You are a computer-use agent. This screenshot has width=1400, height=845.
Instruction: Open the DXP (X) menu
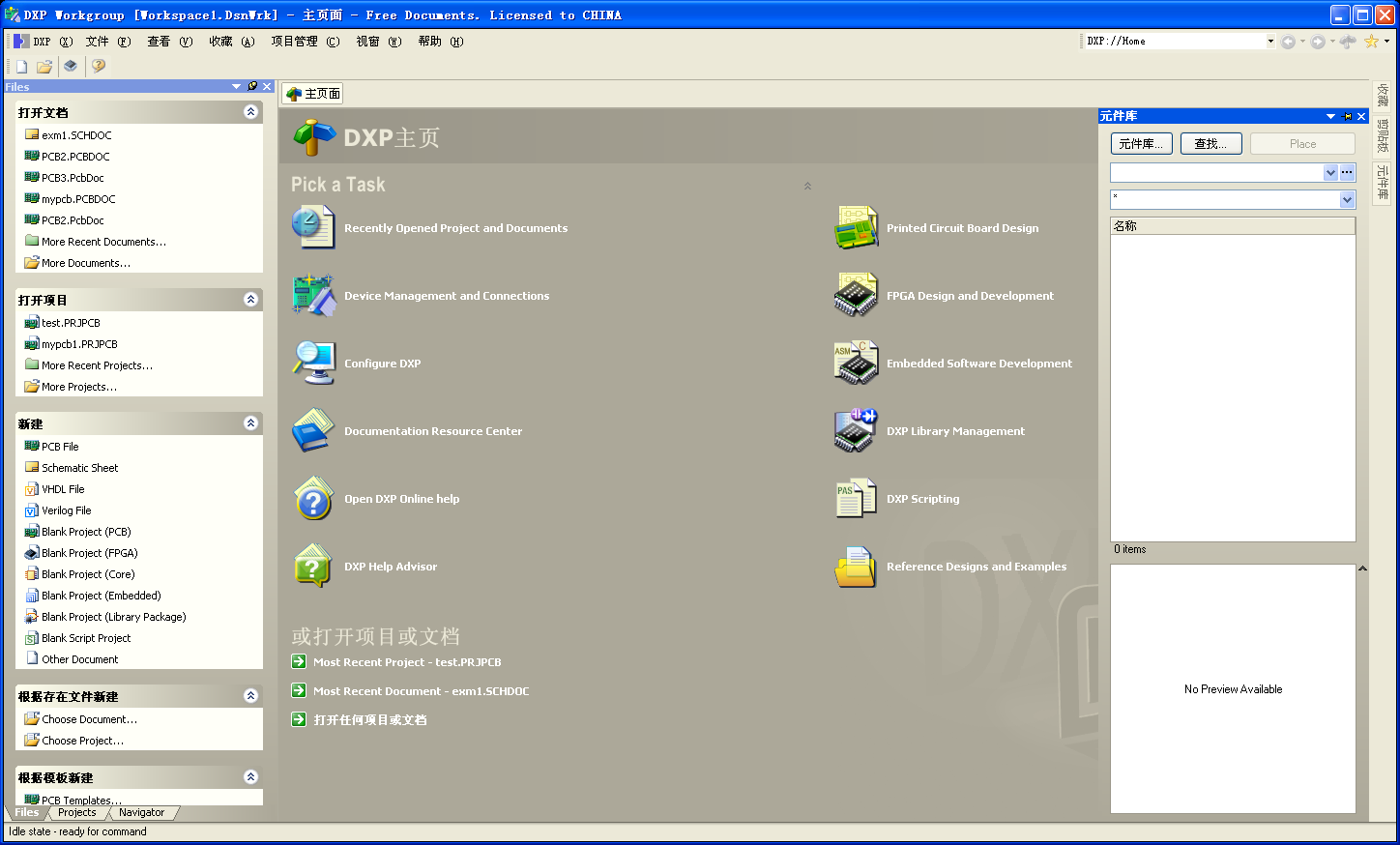44,42
